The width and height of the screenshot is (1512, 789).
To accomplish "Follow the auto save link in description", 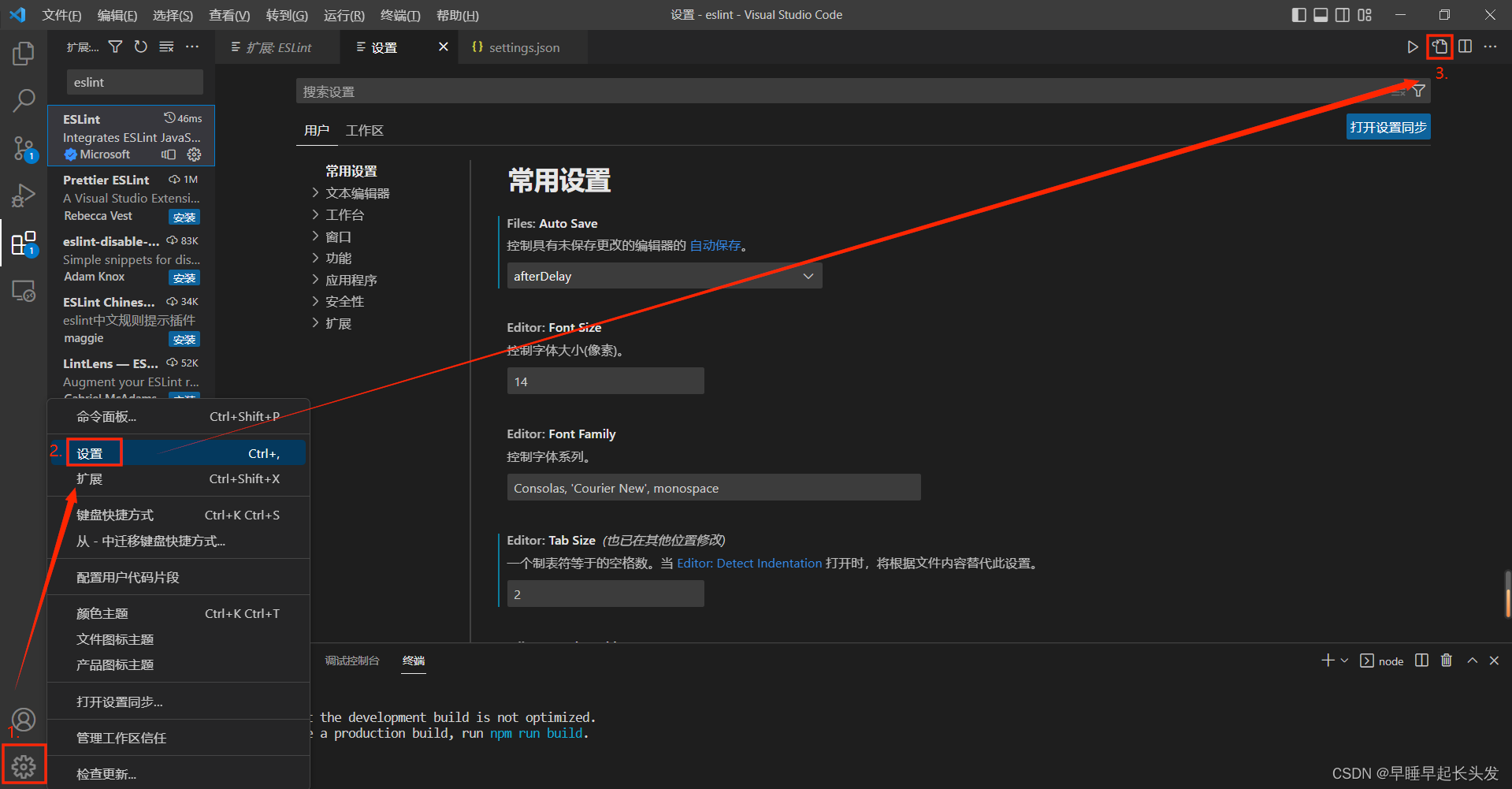I will pos(715,246).
